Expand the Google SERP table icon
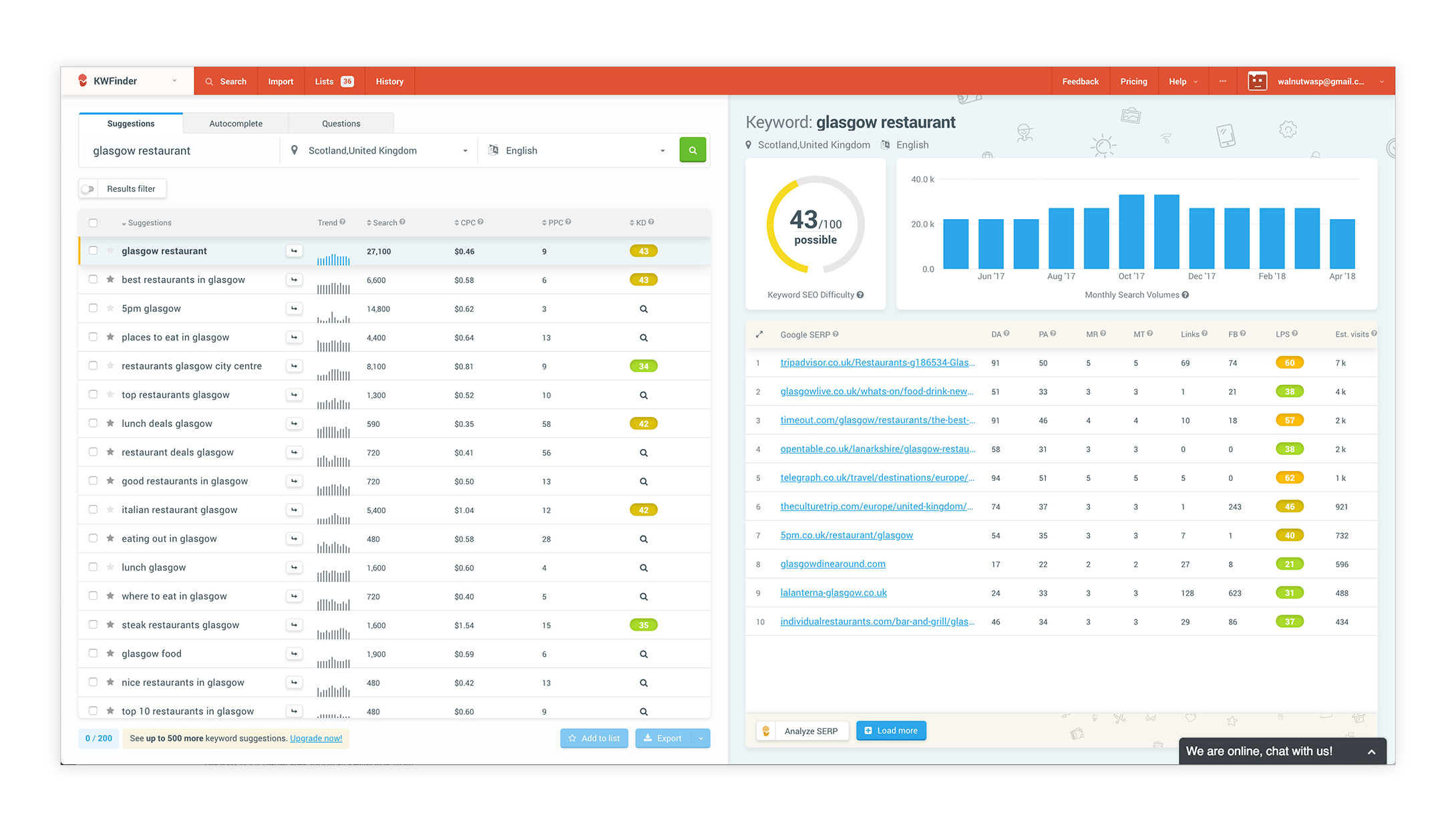The height and width of the screenshot is (831, 1456). tap(759, 335)
